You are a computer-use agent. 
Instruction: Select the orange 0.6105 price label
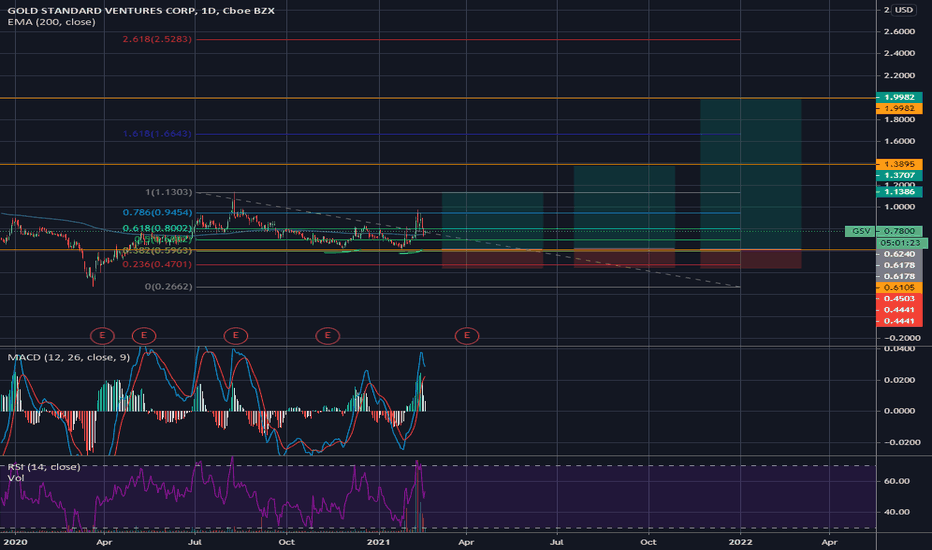coord(899,288)
